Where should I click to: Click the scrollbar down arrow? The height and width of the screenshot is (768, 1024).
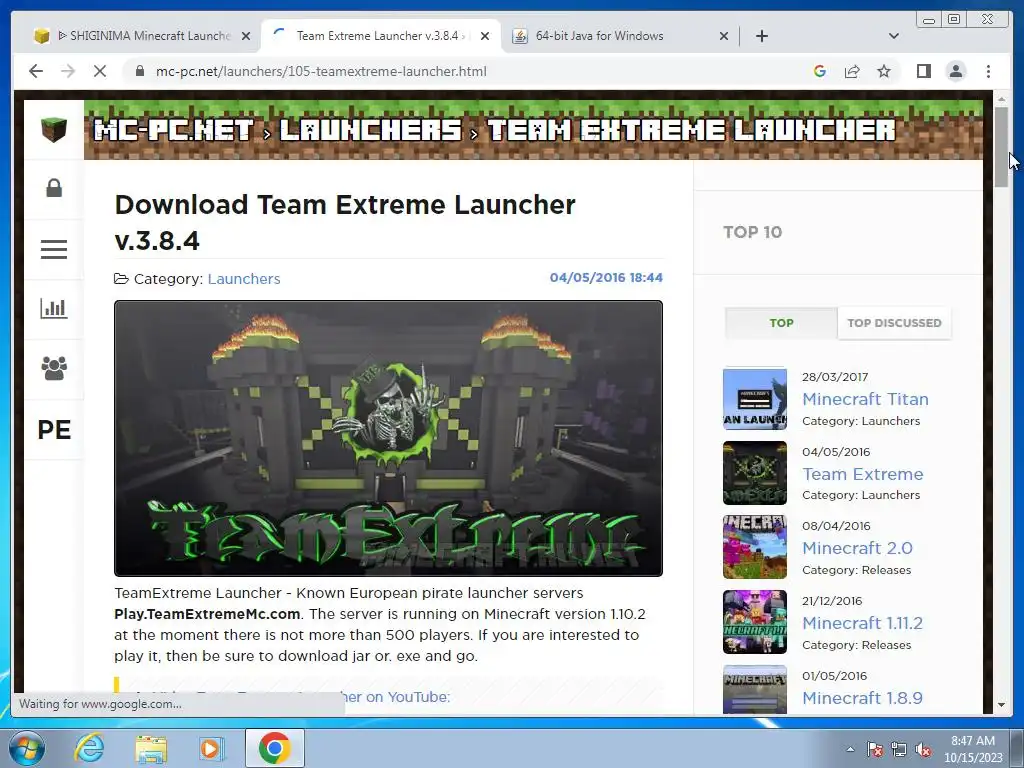point(1001,705)
